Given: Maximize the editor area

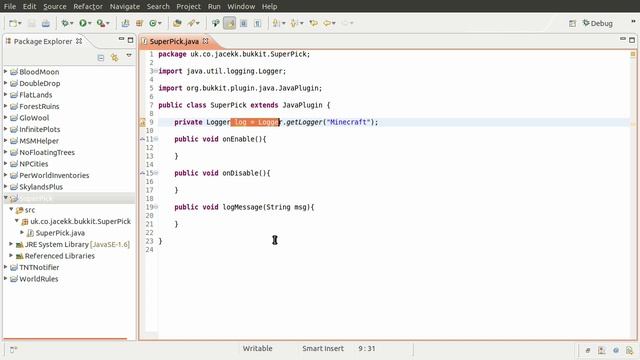Looking at the screenshot, I should [x=632, y=40].
